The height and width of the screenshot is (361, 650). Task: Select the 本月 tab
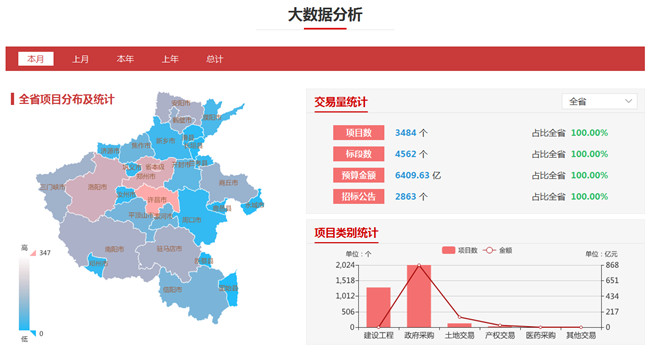coord(36,59)
